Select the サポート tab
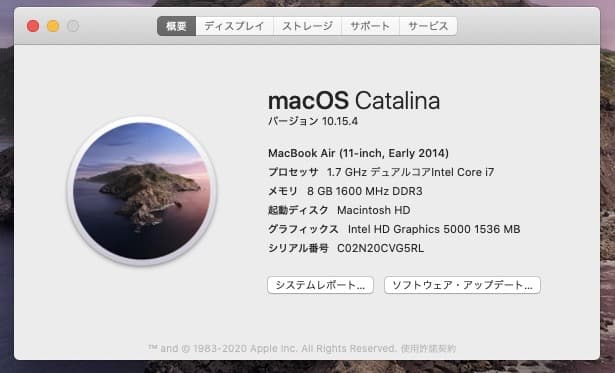 370,26
